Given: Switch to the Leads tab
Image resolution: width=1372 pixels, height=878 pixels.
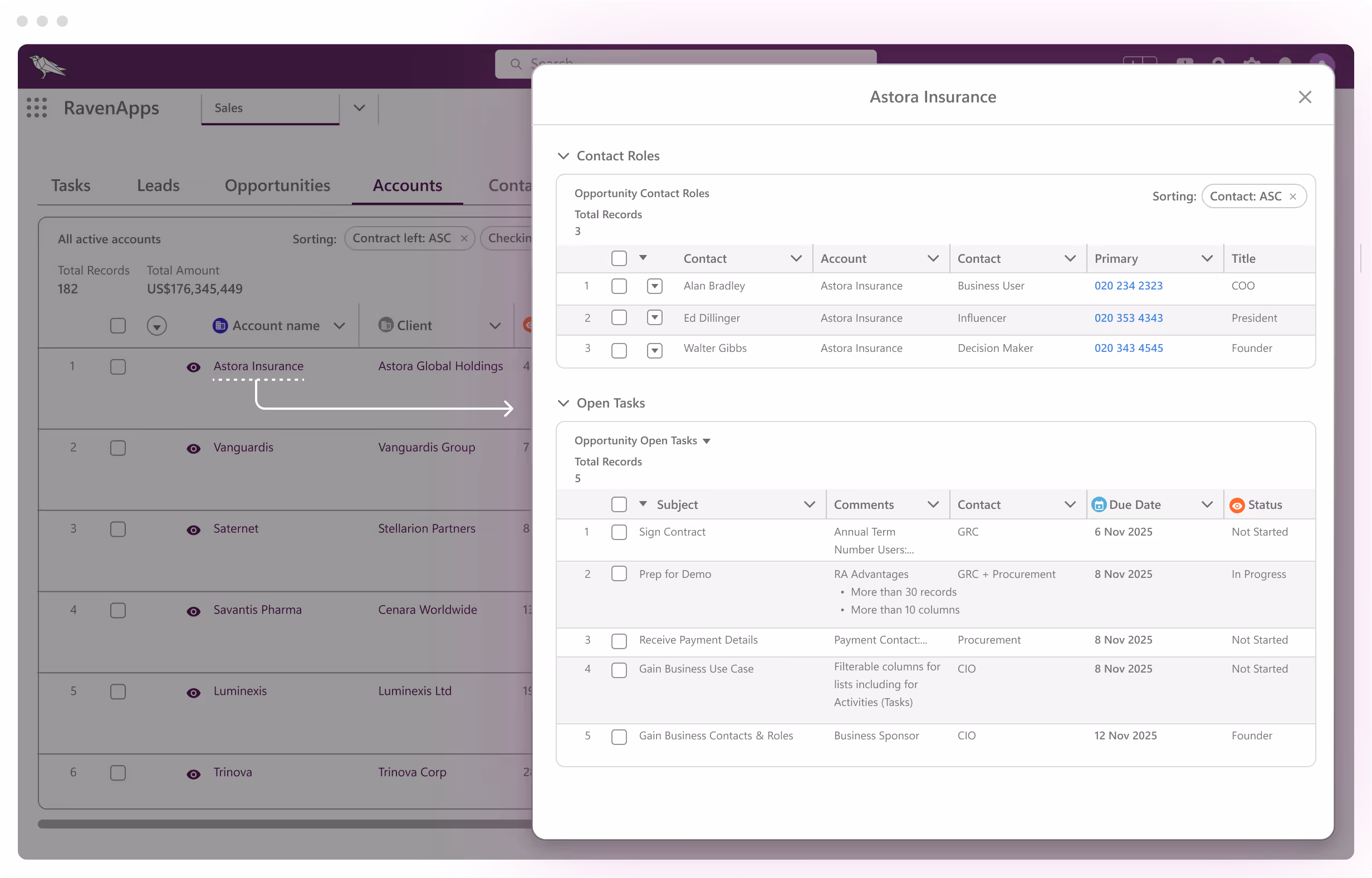Looking at the screenshot, I should pyautogui.click(x=158, y=185).
